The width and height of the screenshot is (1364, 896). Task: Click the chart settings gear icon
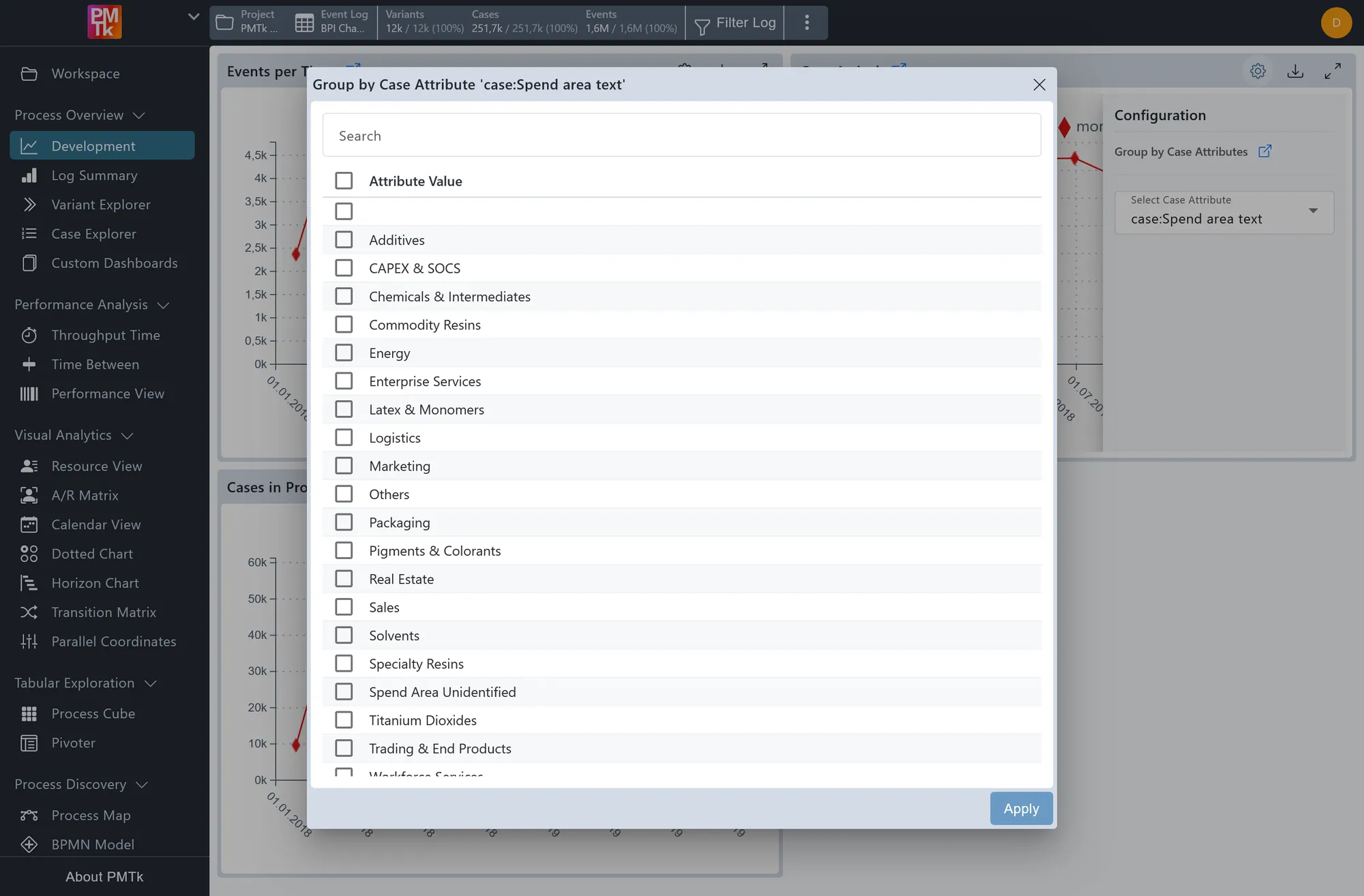click(x=1258, y=71)
